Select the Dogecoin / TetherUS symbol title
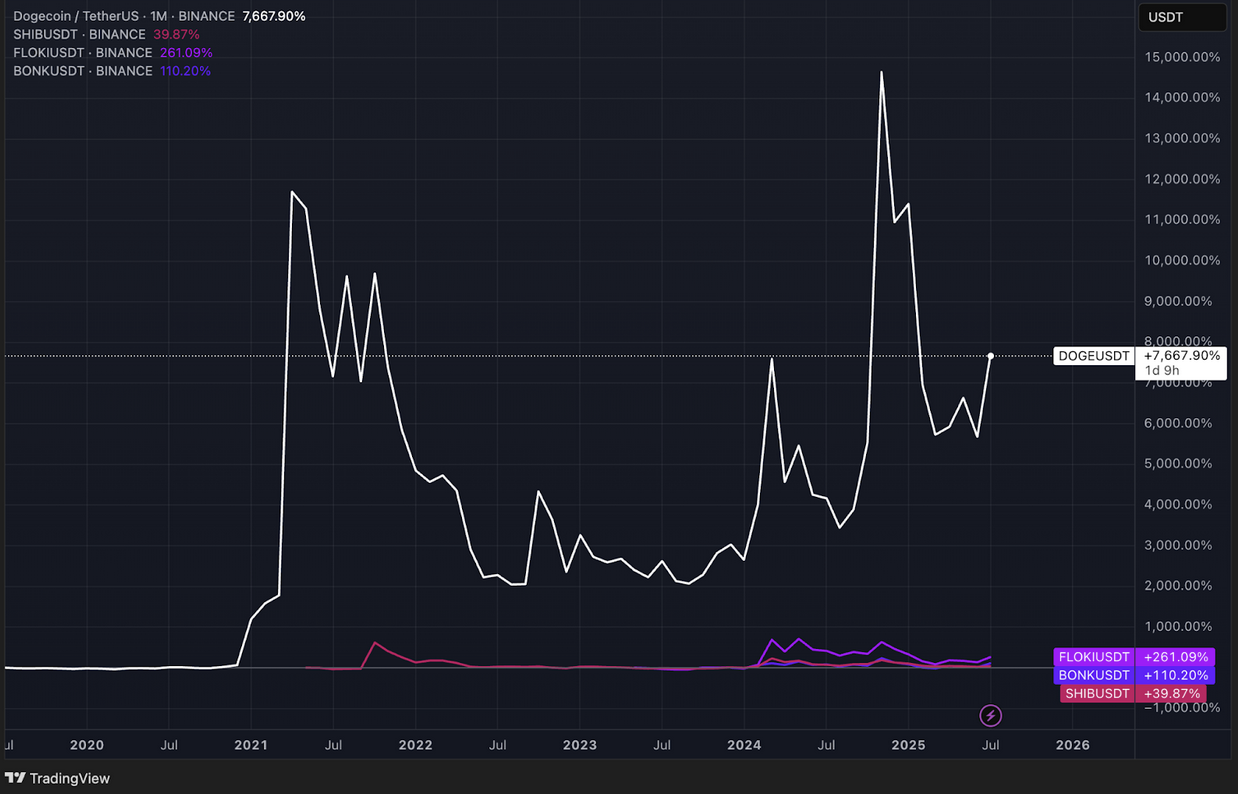Image resolution: width=1238 pixels, height=794 pixels. coord(124,16)
